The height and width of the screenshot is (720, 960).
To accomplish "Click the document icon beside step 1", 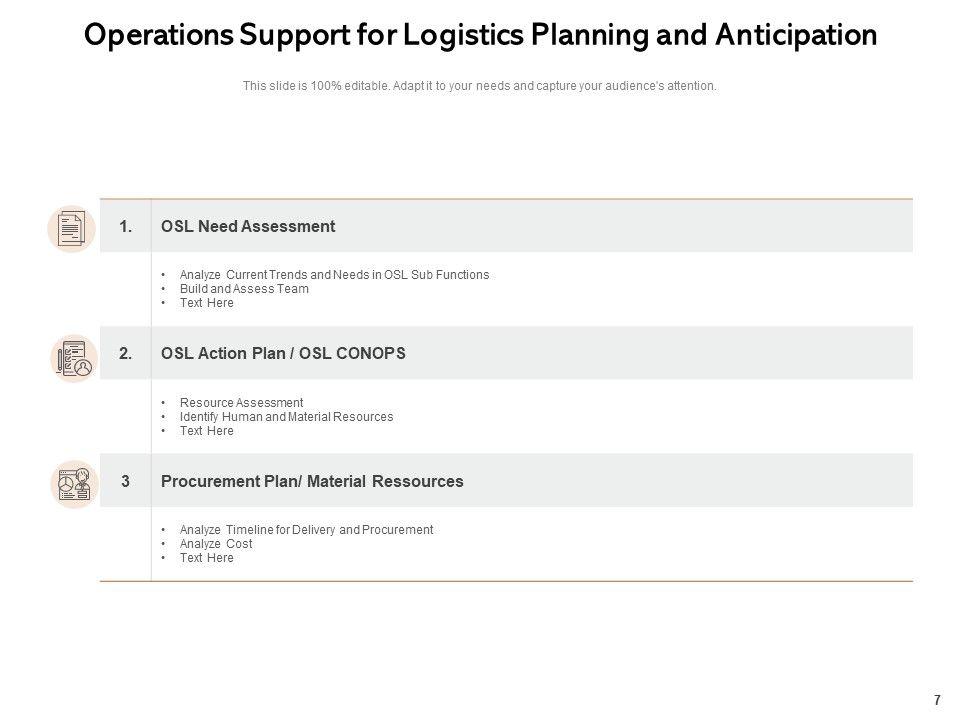I will click(72, 229).
